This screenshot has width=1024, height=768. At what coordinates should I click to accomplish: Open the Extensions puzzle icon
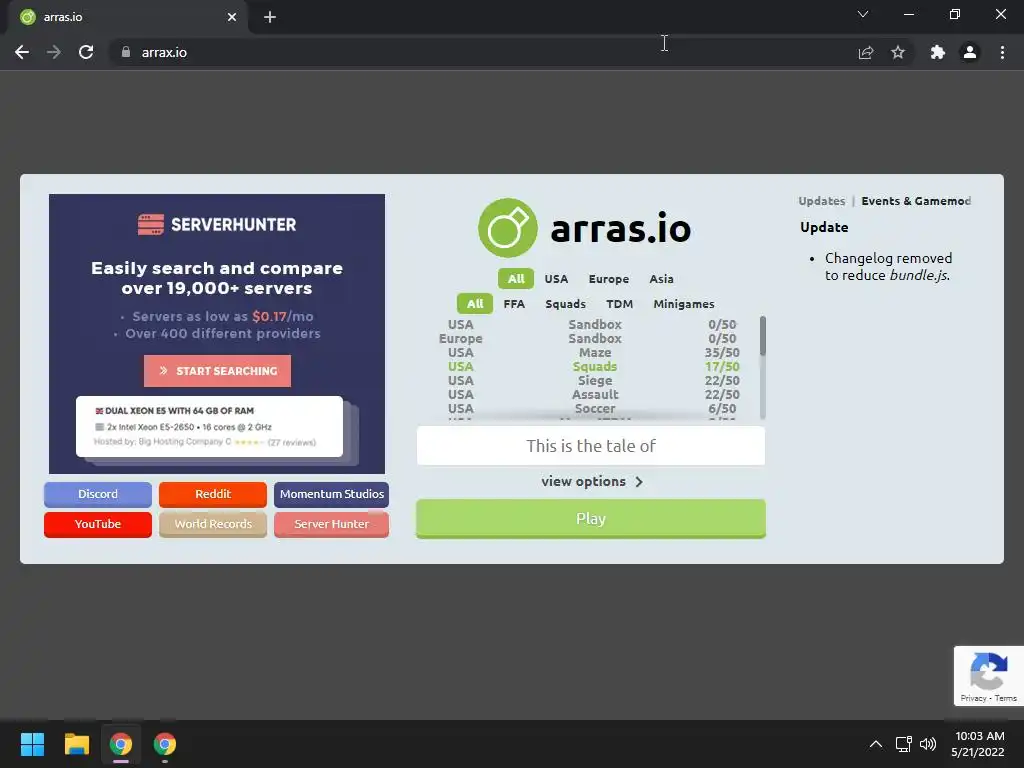pos(938,52)
